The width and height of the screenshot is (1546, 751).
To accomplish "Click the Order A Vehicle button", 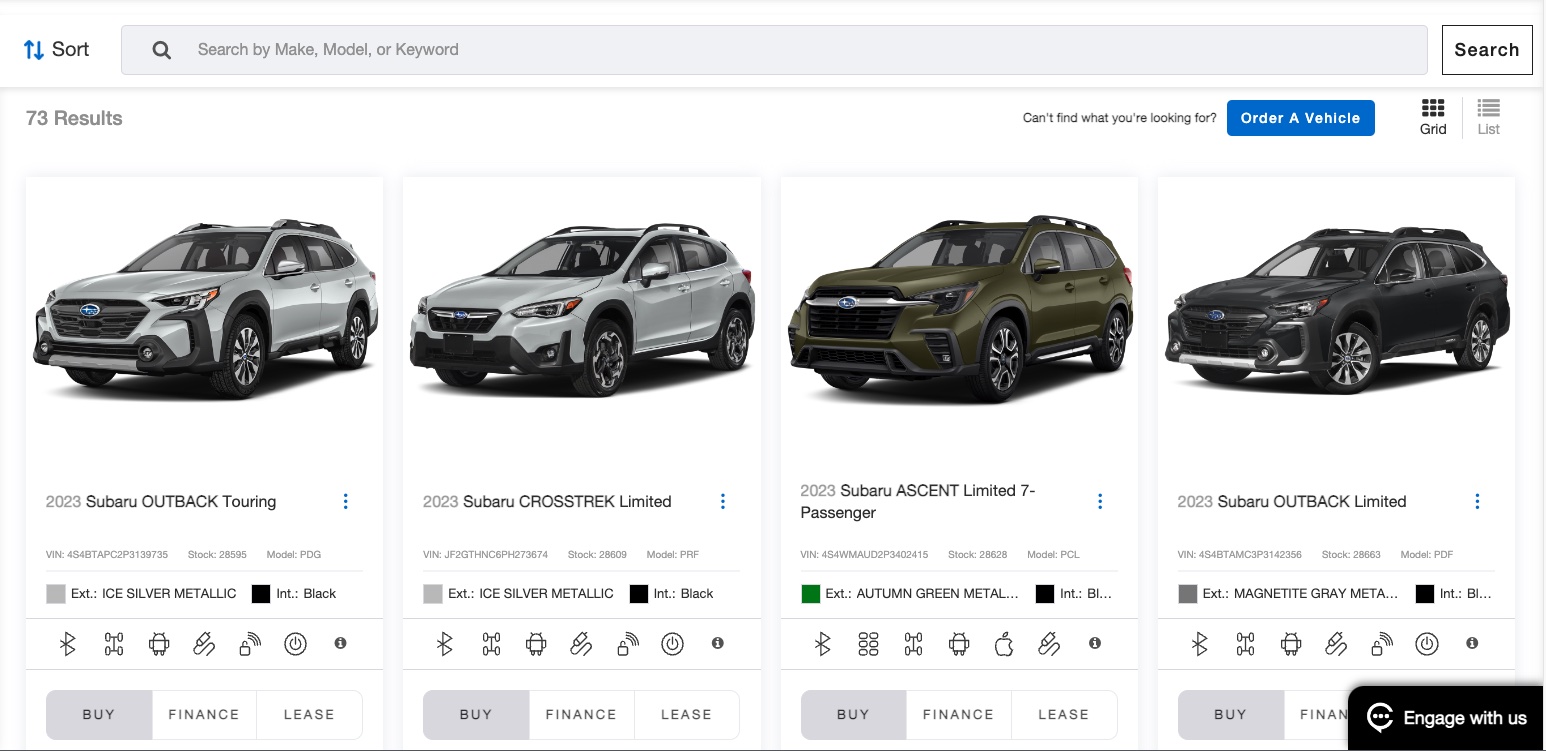I will (1300, 118).
